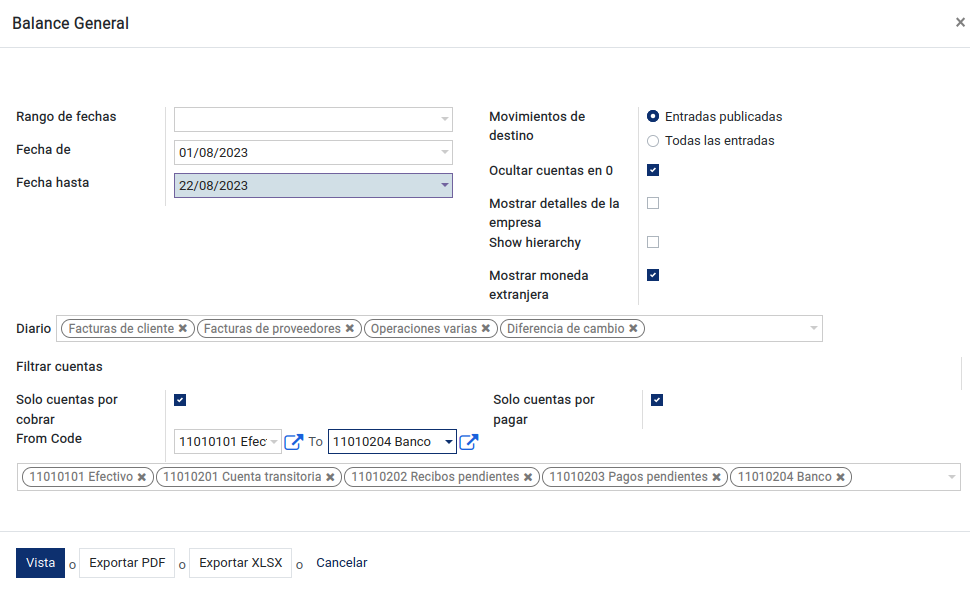Click Exportar XLSX button

click(x=241, y=563)
